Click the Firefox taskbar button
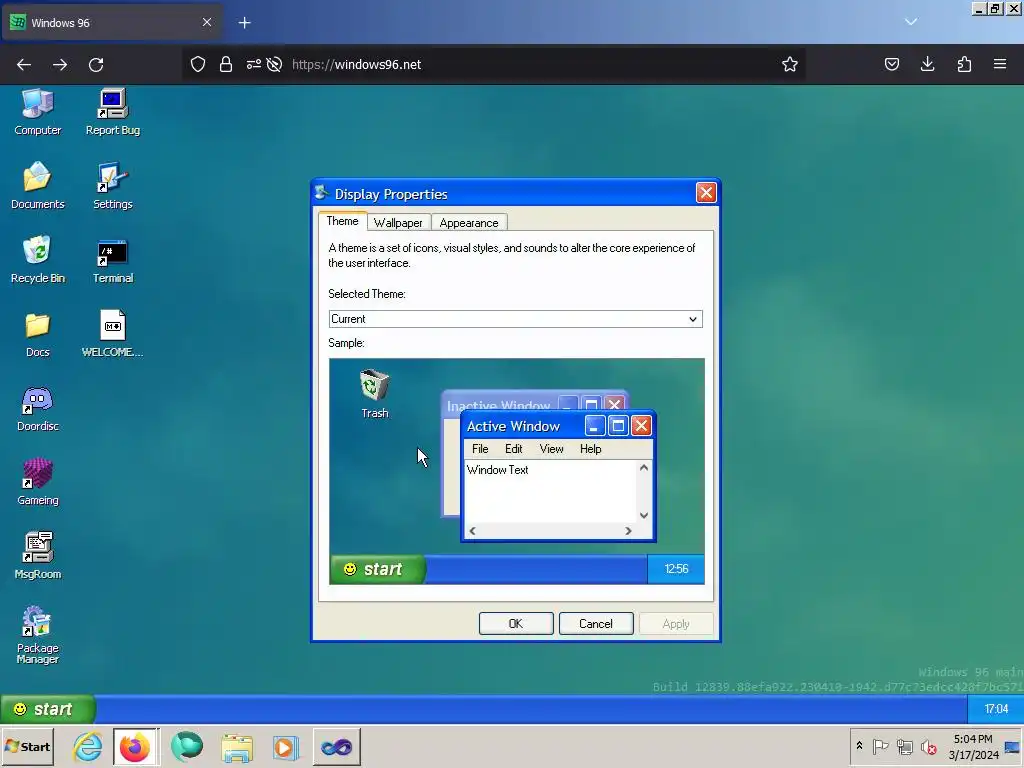 pyautogui.click(x=135, y=746)
